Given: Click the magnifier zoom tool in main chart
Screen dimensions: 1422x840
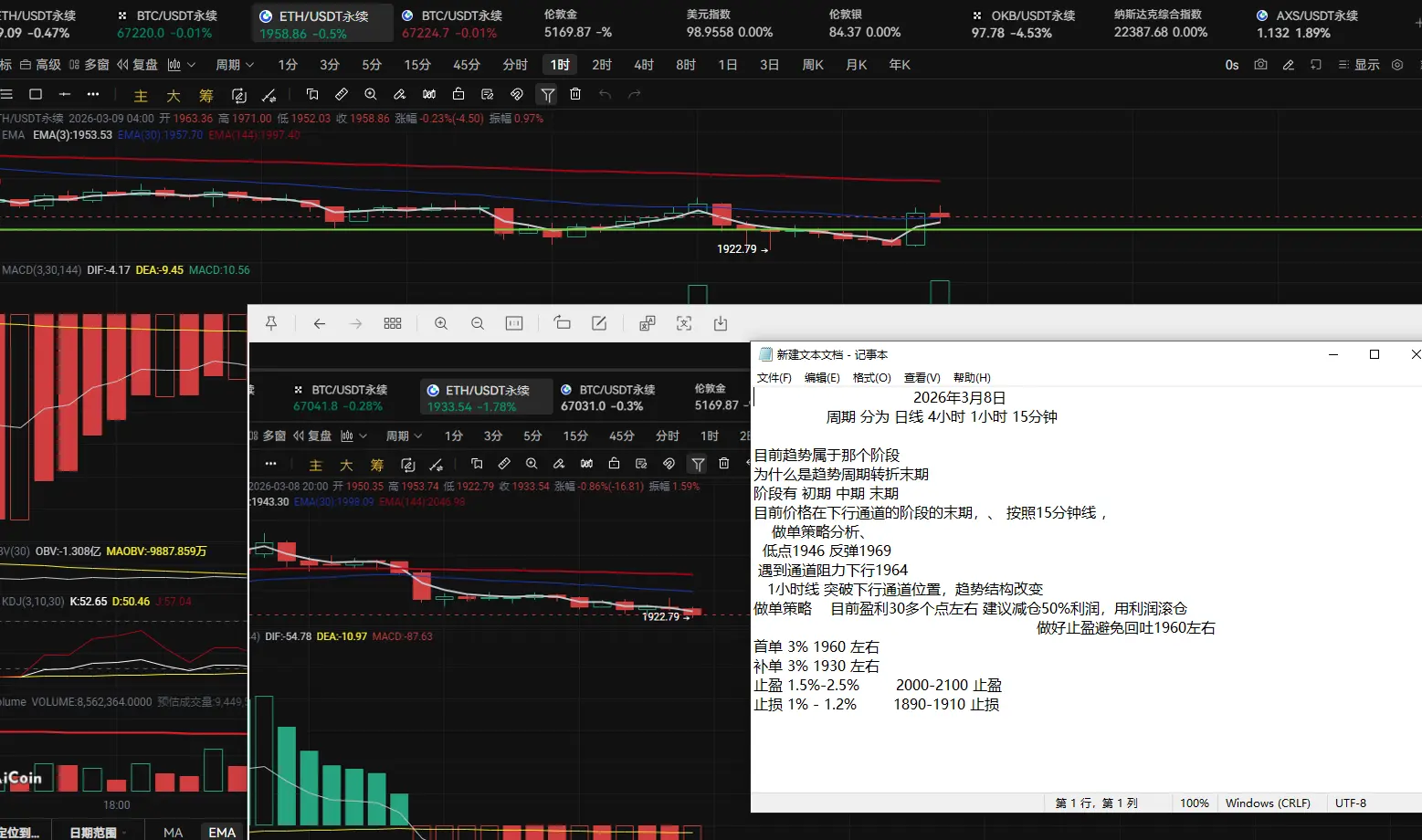Looking at the screenshot, I should pyautogui.click(x=370, y=94).
